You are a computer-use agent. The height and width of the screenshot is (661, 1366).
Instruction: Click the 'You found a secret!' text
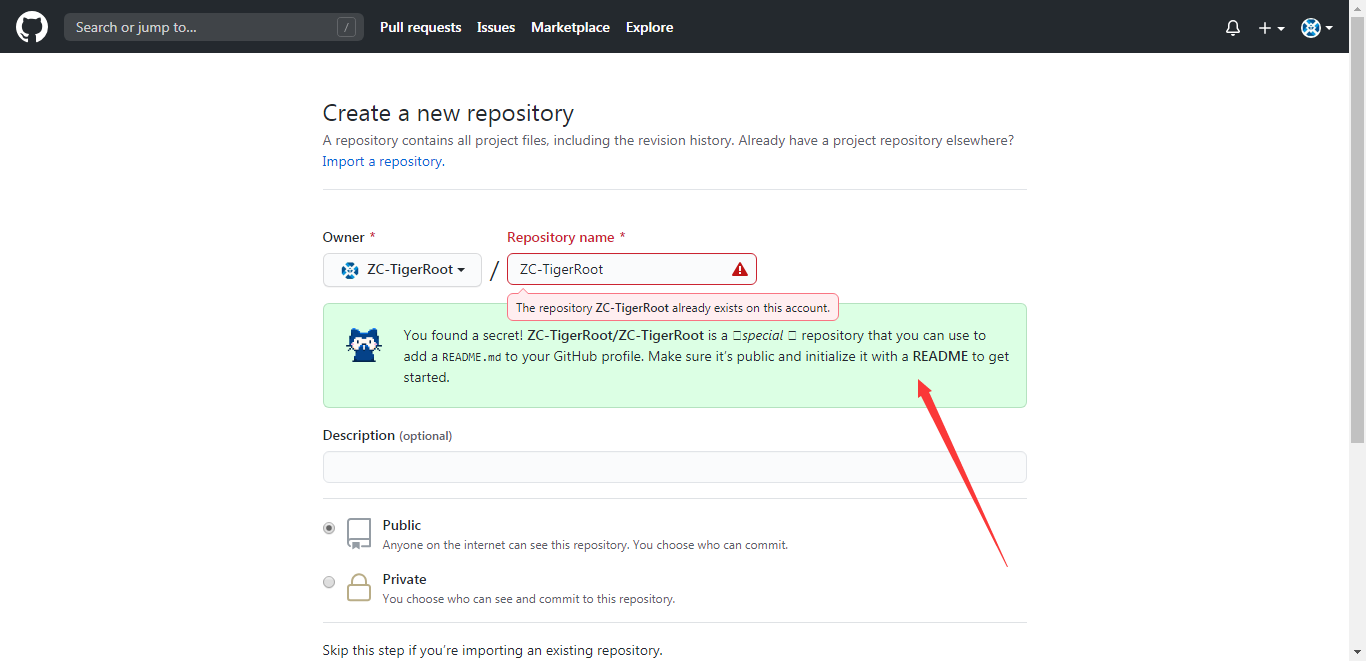tap(463, 335)
